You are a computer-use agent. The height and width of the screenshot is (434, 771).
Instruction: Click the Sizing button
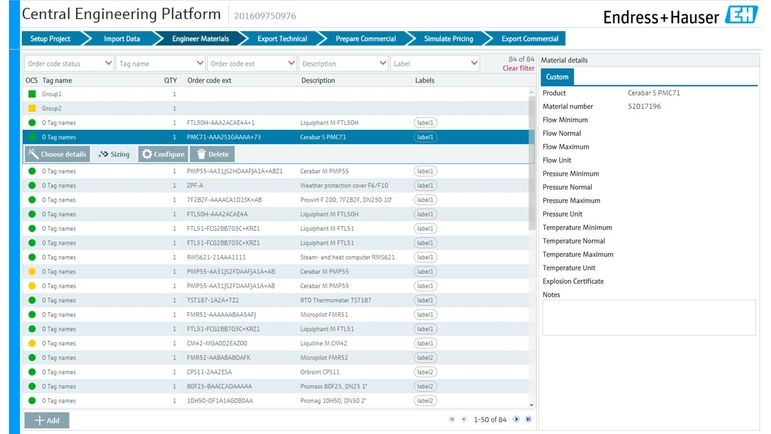114,154
